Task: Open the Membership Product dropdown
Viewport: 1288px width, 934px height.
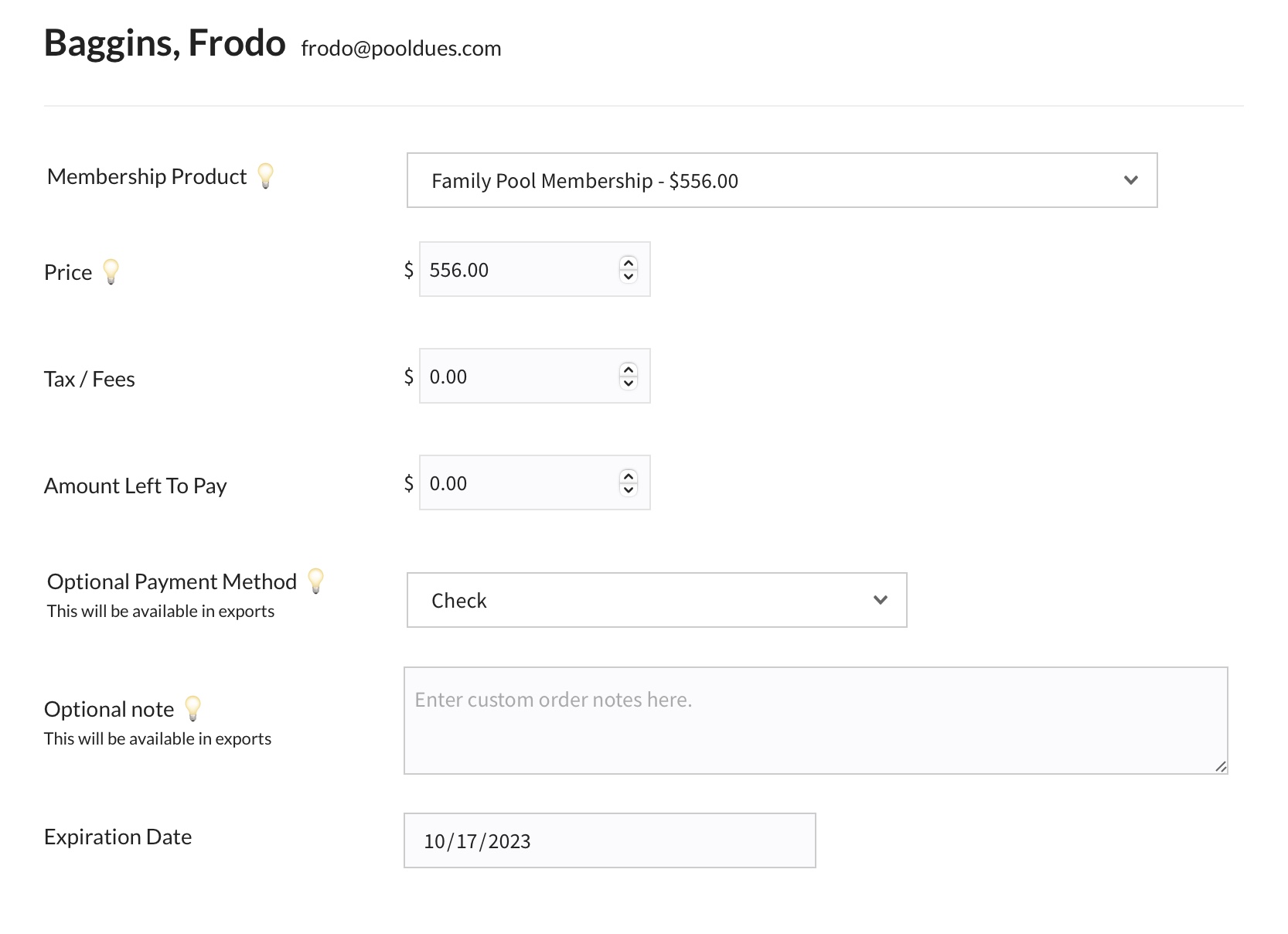Action: [x=781, y=180]
